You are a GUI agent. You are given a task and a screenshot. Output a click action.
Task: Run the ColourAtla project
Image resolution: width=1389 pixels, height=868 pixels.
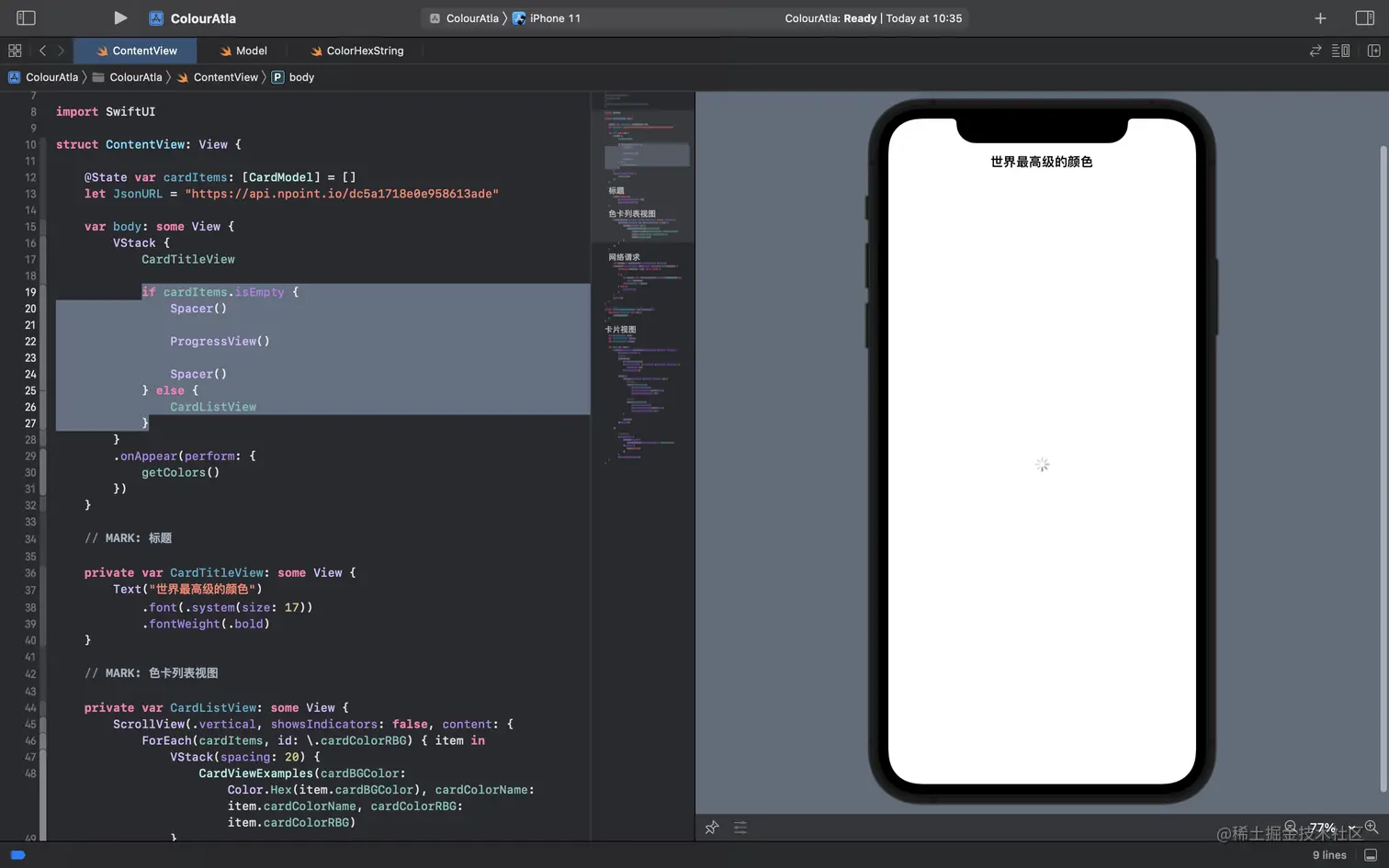(x=119, y=17)
